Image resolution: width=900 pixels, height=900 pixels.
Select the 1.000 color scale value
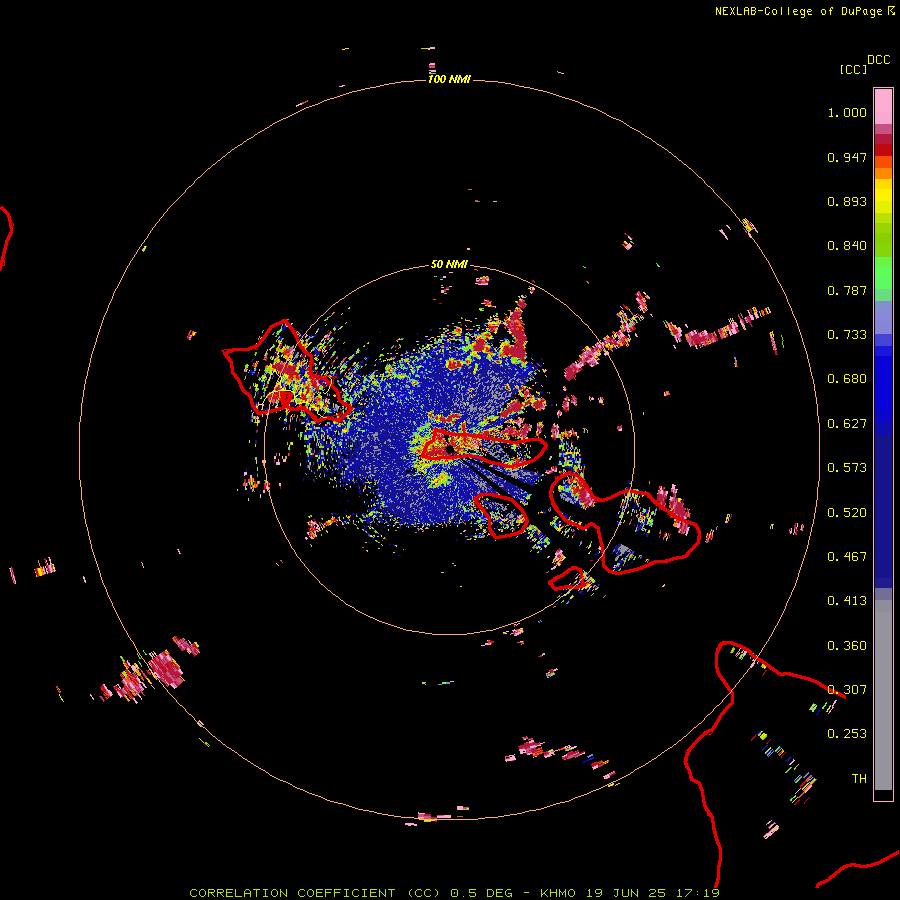pyautogui.click(x=847, y=112)
